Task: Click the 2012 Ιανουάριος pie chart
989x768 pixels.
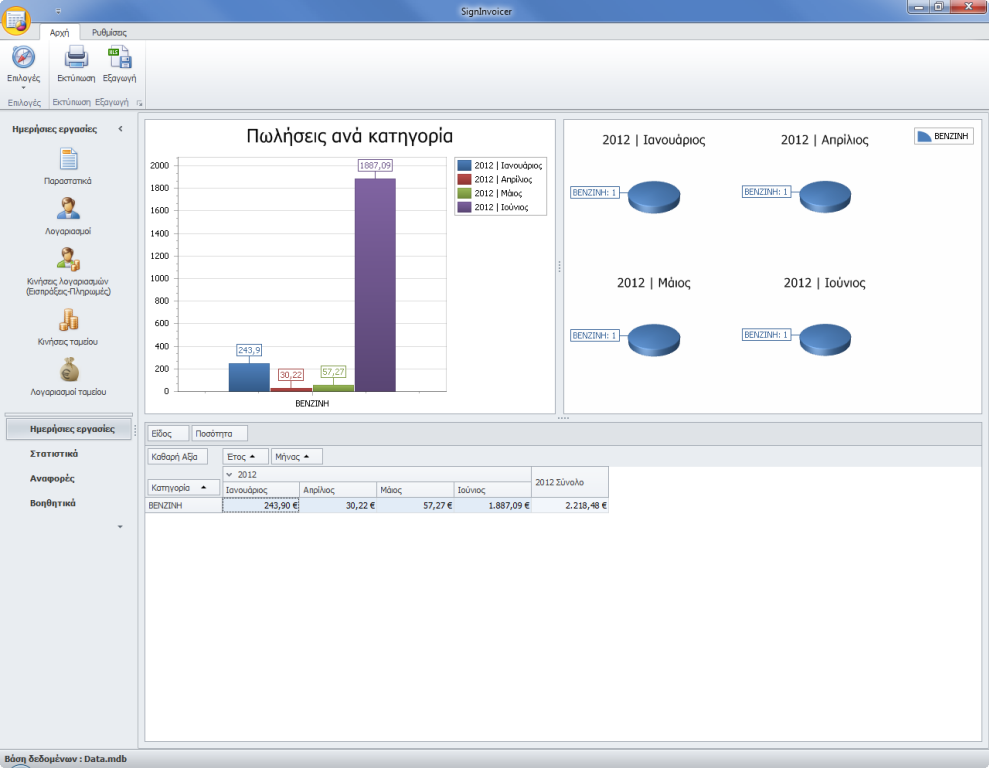Action: click(654, 197)
